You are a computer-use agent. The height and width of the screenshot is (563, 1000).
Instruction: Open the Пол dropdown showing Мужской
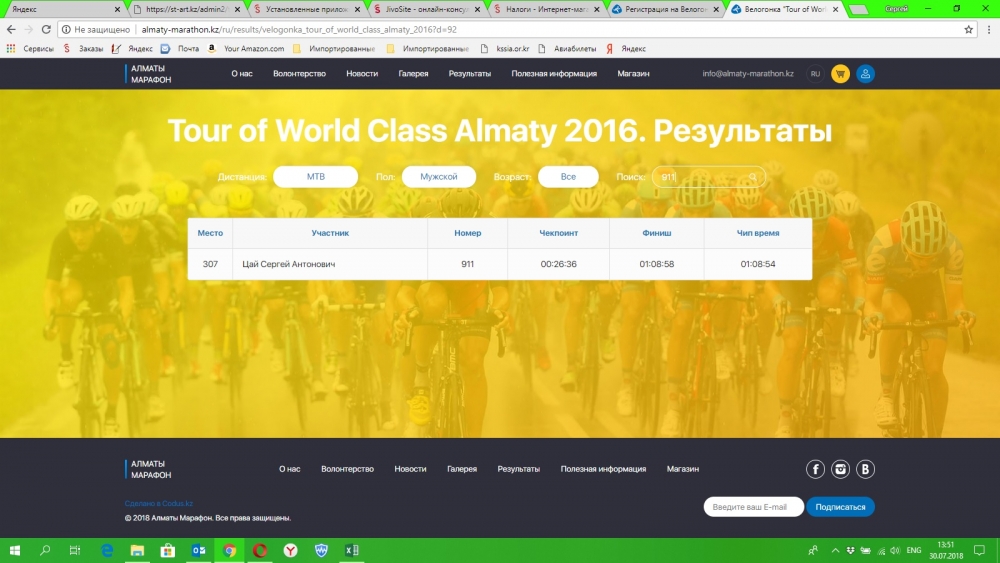(438, 177)
